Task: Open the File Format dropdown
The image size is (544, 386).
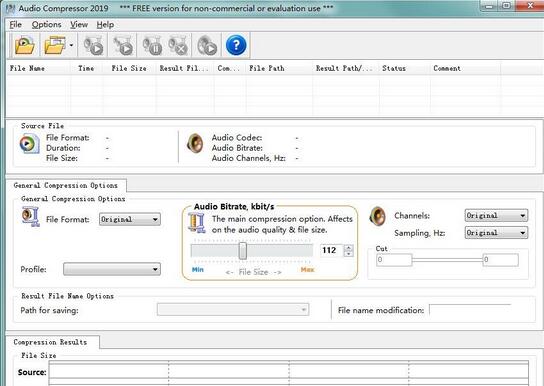Action: click(130, 219)
